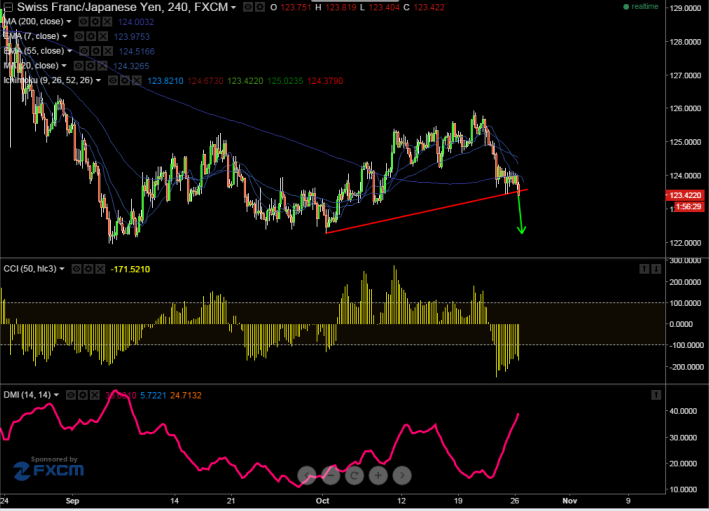Open settings gear for EMA (7, close)
The width and height of the screenshot is (709, 511).
pyautogui.click(x=91, y=36)
